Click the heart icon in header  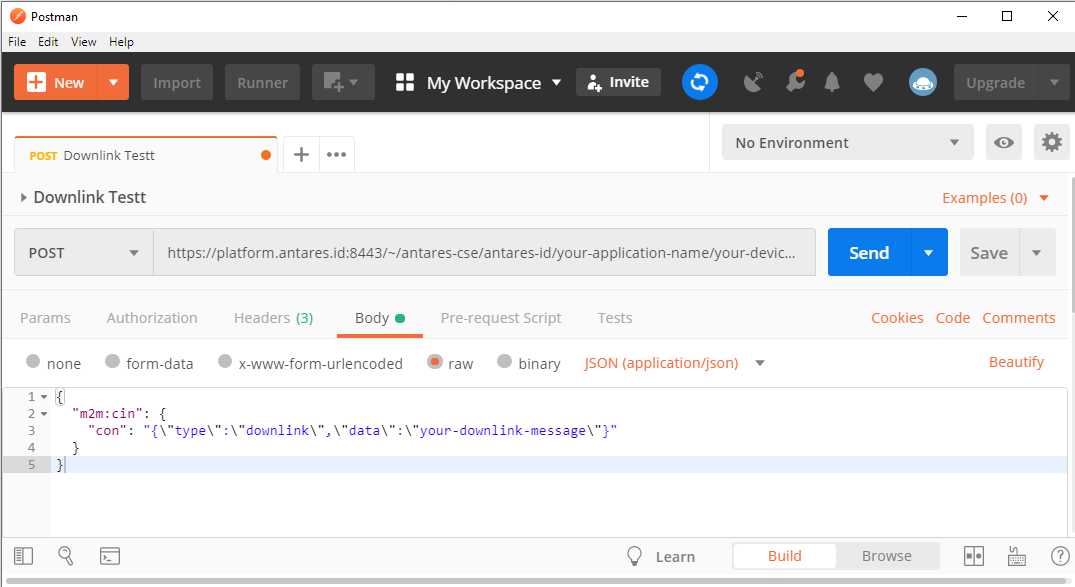873,83
